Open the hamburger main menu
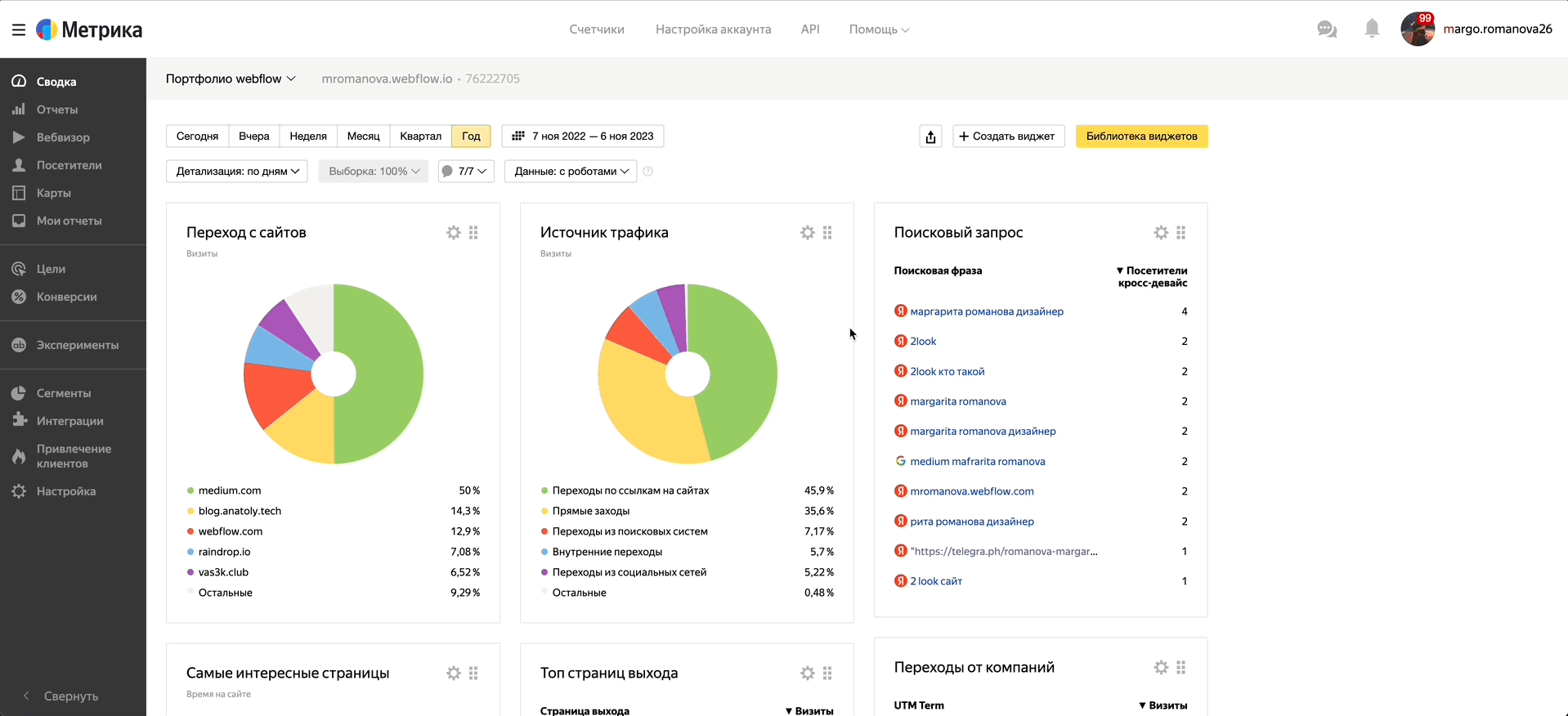The image size is (1568, 716). point(19,30)
